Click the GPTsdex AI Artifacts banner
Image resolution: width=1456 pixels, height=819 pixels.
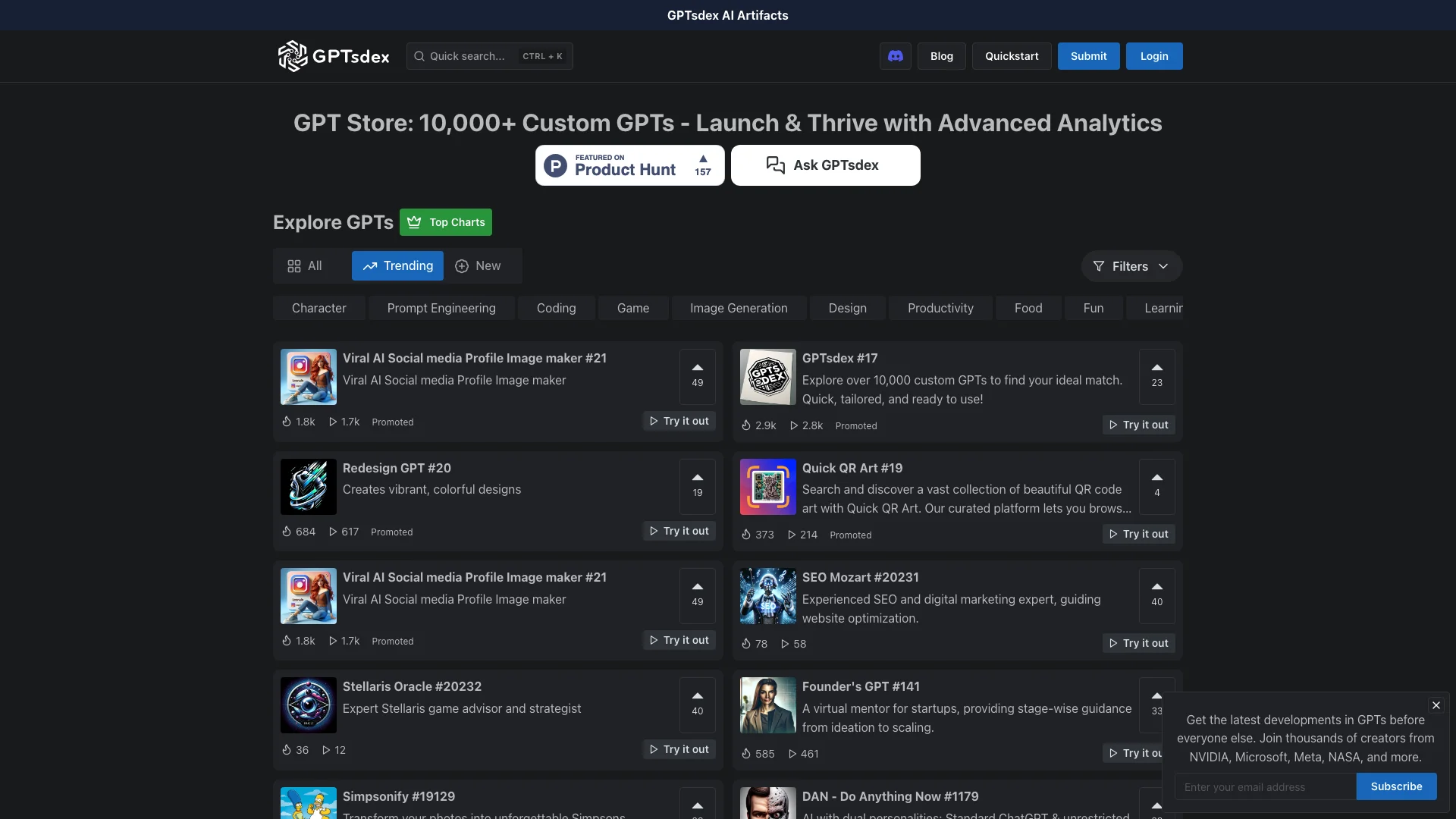tap(727, 15)
